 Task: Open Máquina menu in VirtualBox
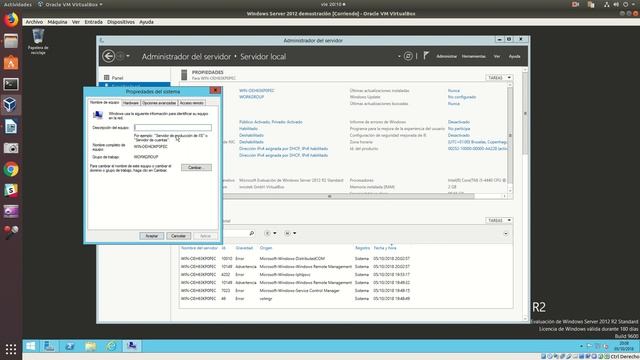point(57,22)
